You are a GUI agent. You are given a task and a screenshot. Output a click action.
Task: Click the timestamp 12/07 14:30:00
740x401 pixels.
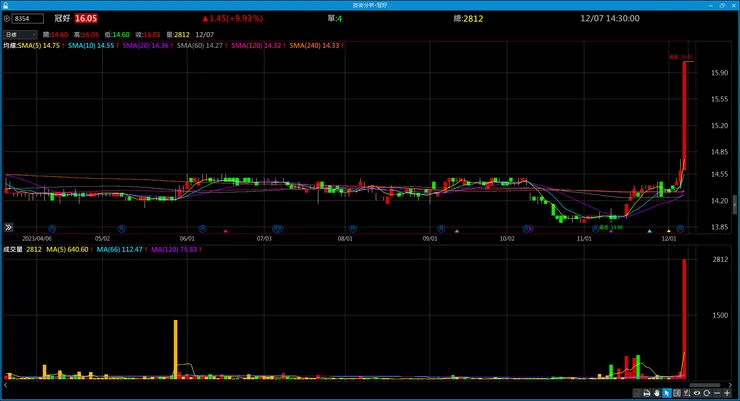click(610, 18)
